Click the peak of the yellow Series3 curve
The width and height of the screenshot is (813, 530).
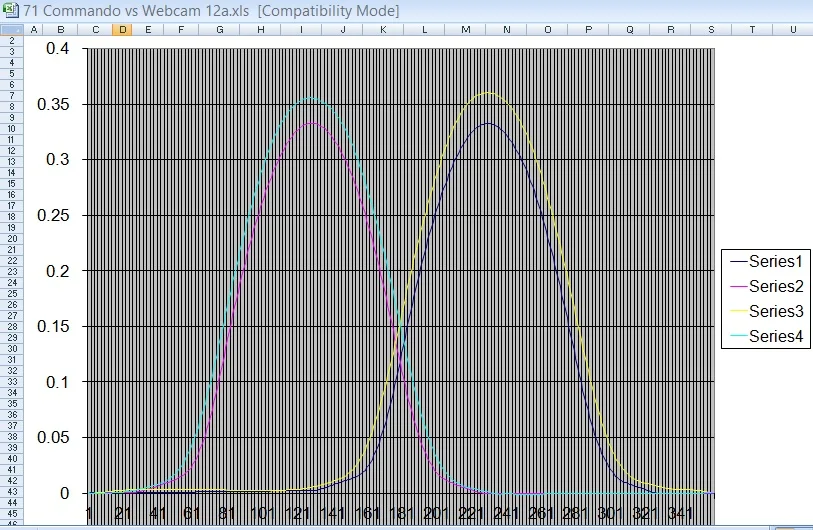tap(488, 92)
